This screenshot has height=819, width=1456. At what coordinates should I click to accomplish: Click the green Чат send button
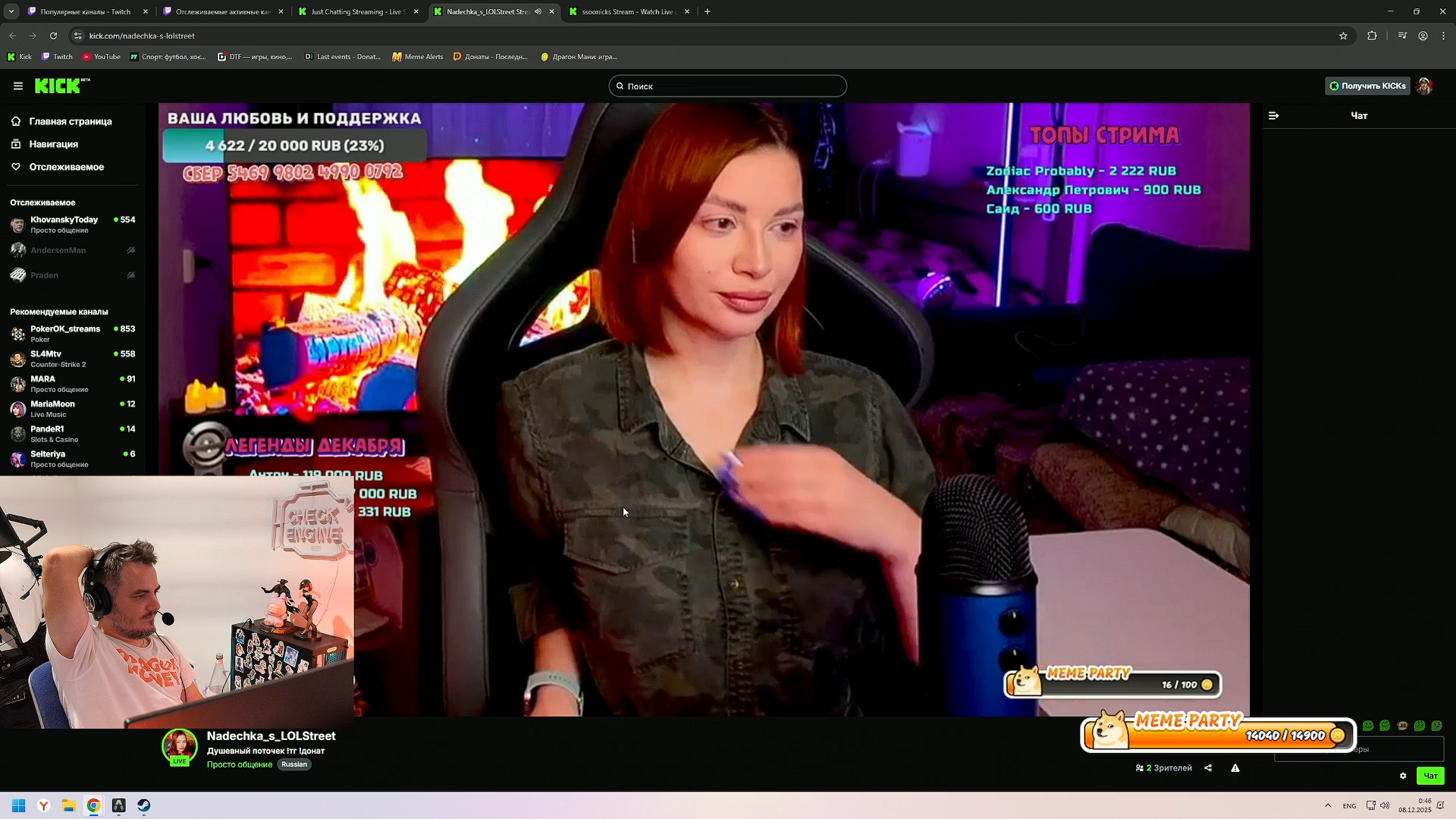click(1430, 776)
